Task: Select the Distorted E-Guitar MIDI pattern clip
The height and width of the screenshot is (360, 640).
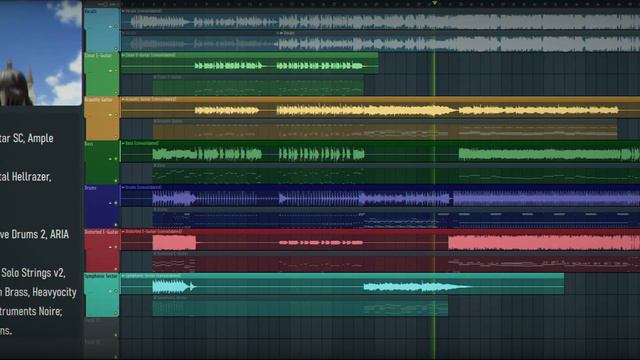Action: (x=396, y=262)
